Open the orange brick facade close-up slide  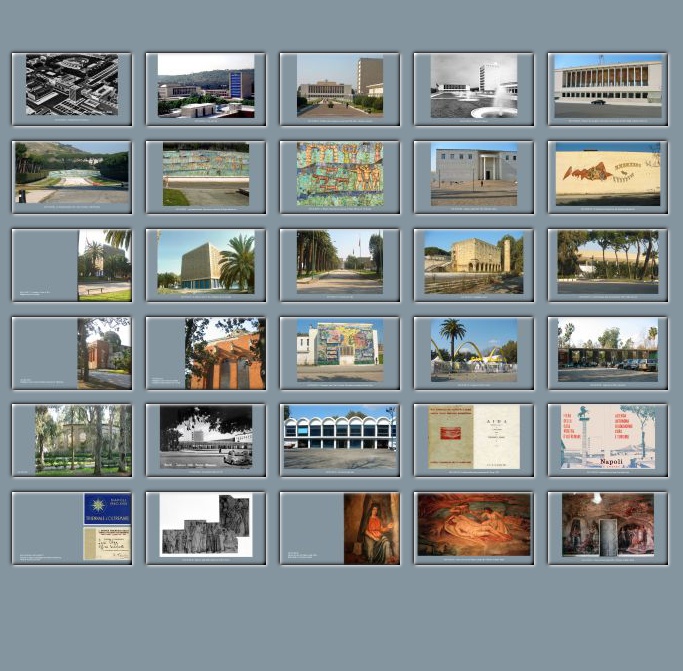[x=206, y=353]
